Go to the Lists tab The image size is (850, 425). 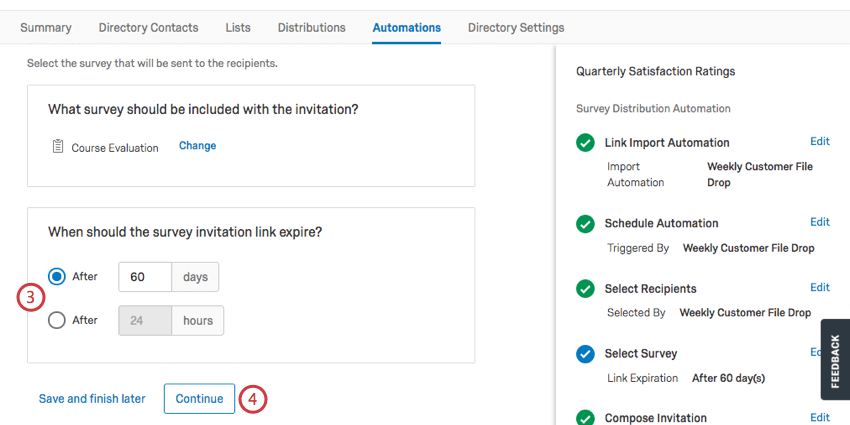click(238, 28)
